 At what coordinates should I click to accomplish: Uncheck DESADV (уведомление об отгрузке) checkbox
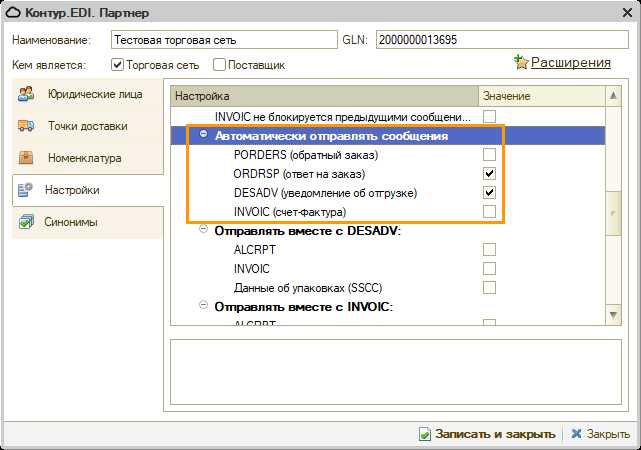coord(489,193)
